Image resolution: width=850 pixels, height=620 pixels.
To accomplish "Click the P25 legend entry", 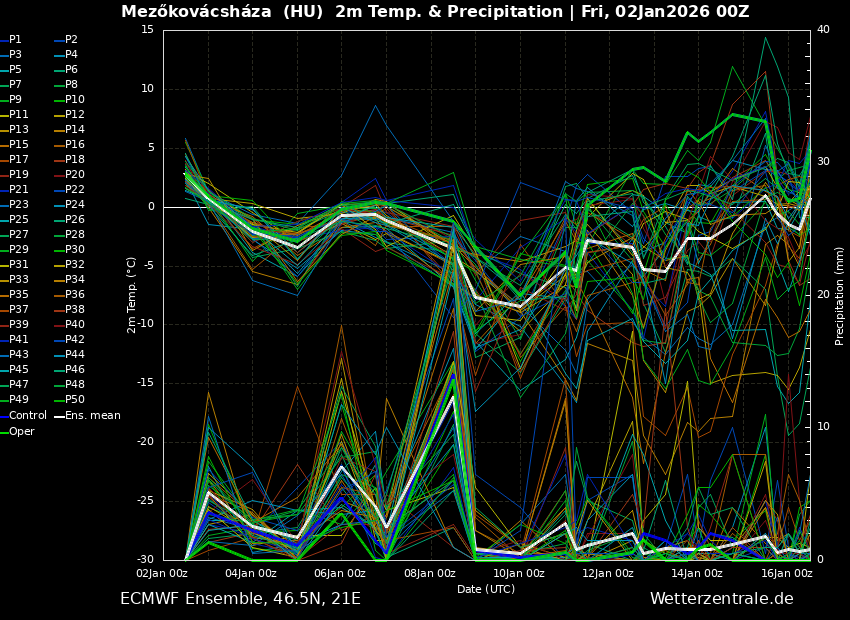I will pyautogui.click(x=18, y=220).
